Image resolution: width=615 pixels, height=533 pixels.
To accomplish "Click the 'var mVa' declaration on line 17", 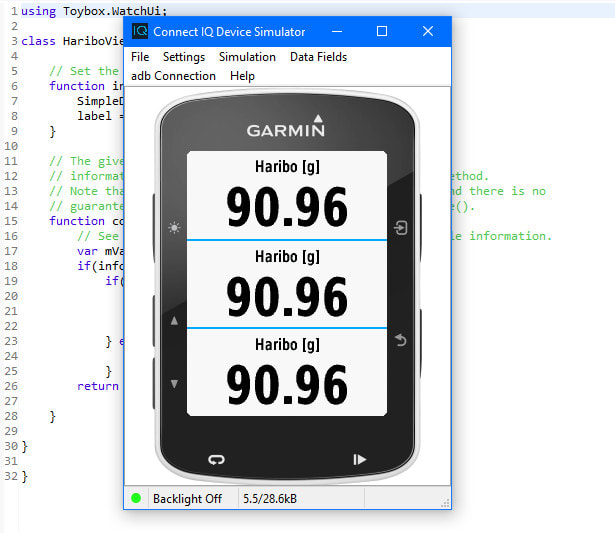I will pos(100,251).
